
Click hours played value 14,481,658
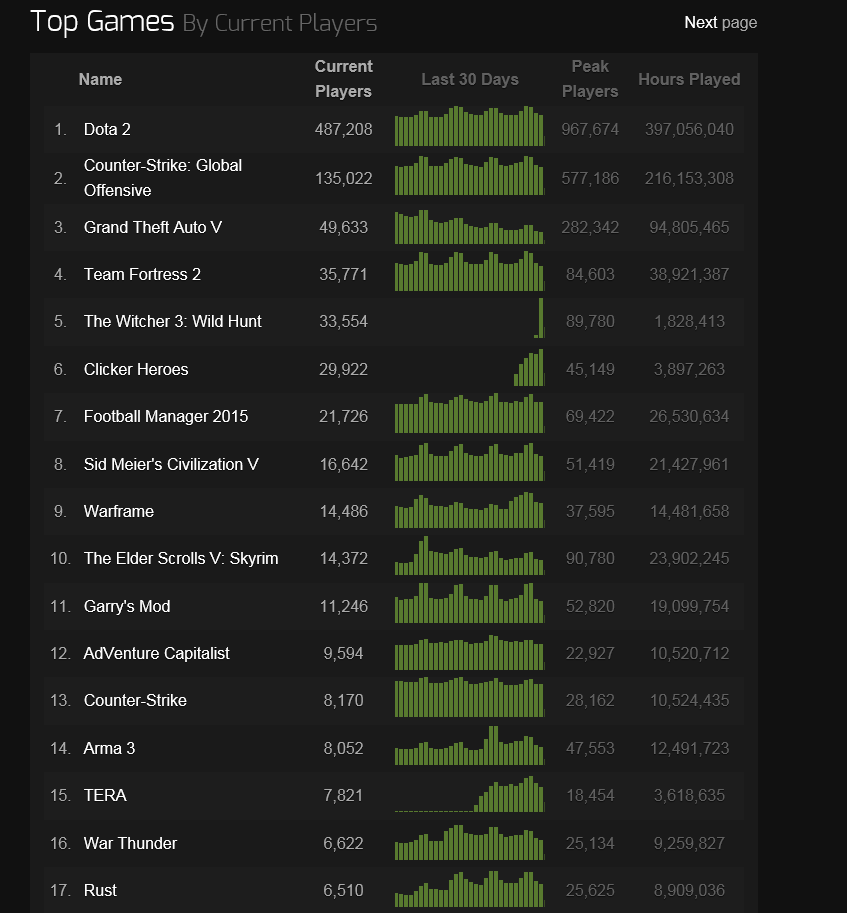(689, 511)
